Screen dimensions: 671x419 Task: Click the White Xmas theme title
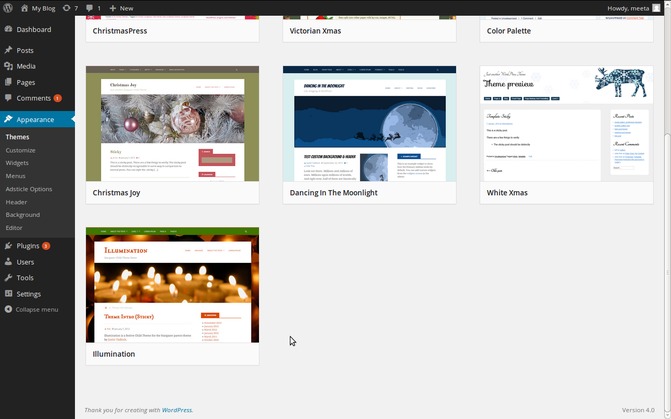click(x=507, y=193)
